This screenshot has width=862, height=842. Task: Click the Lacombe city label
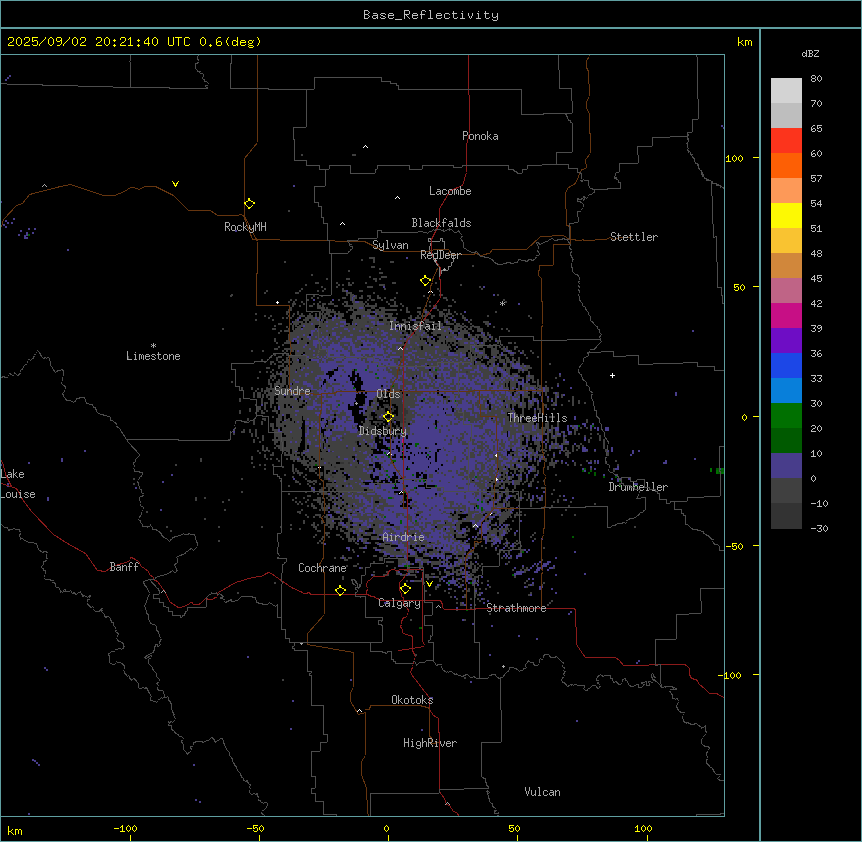(x=450, y=191)
